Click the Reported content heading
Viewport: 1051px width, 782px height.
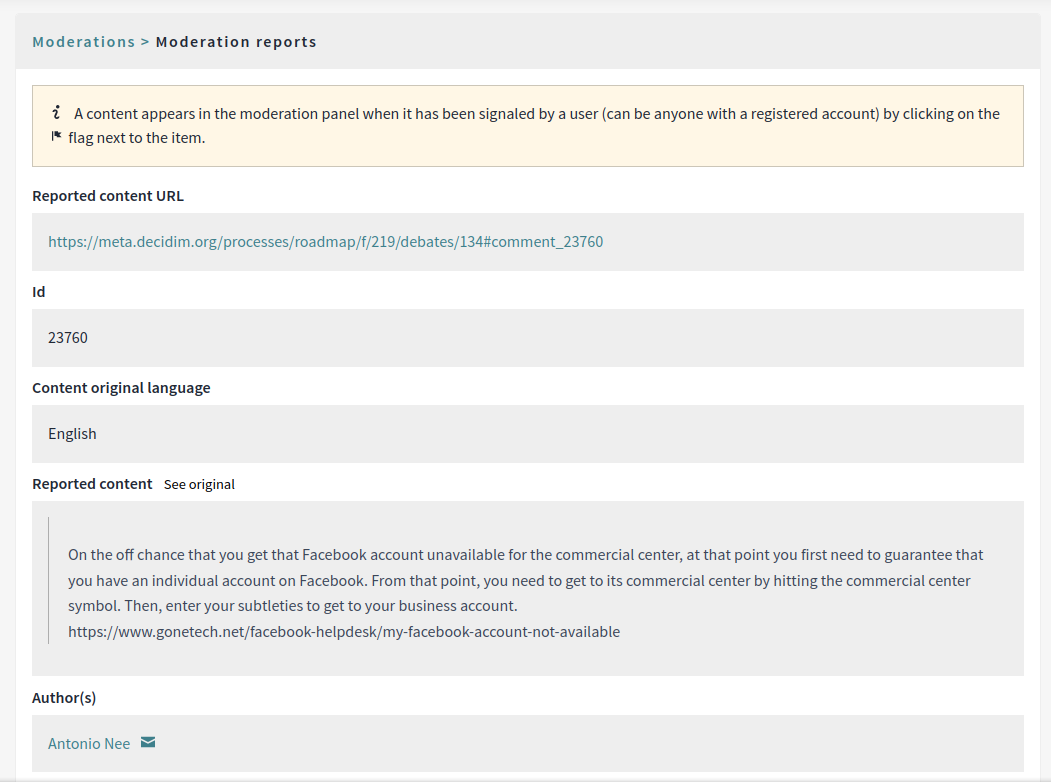coord(92,484)
